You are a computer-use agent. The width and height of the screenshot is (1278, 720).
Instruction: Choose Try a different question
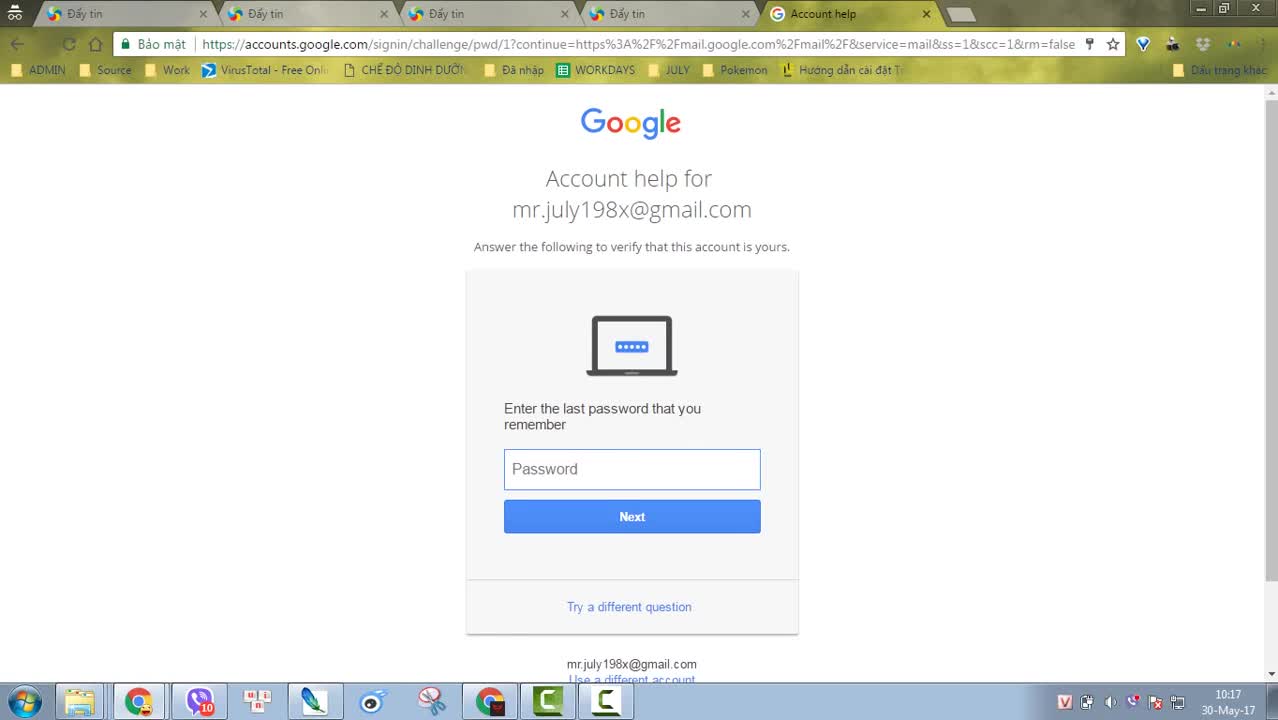pyautogui.click(x=629, y=607)
